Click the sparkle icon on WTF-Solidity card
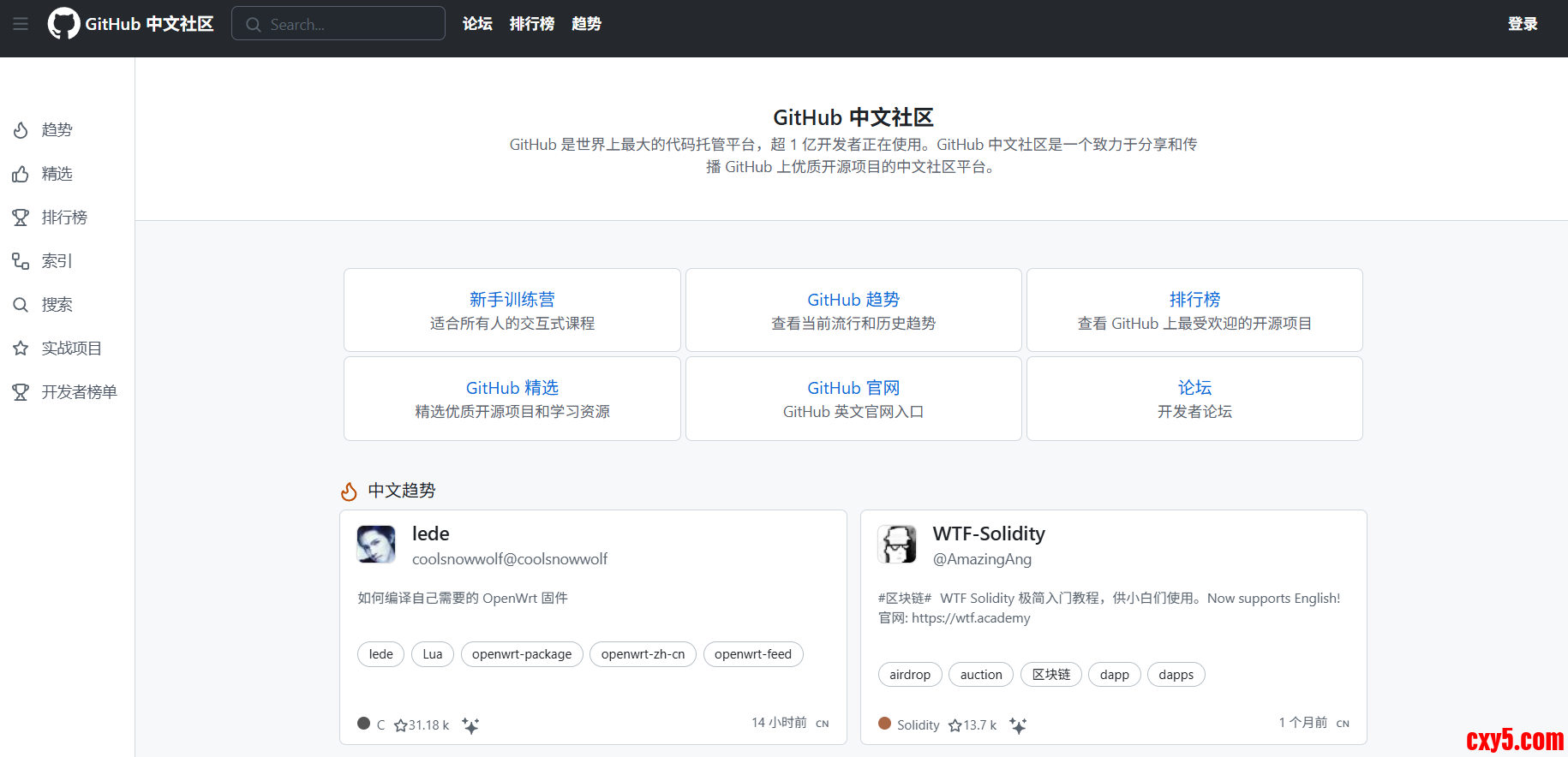1568x757 pixels. 1018,725
